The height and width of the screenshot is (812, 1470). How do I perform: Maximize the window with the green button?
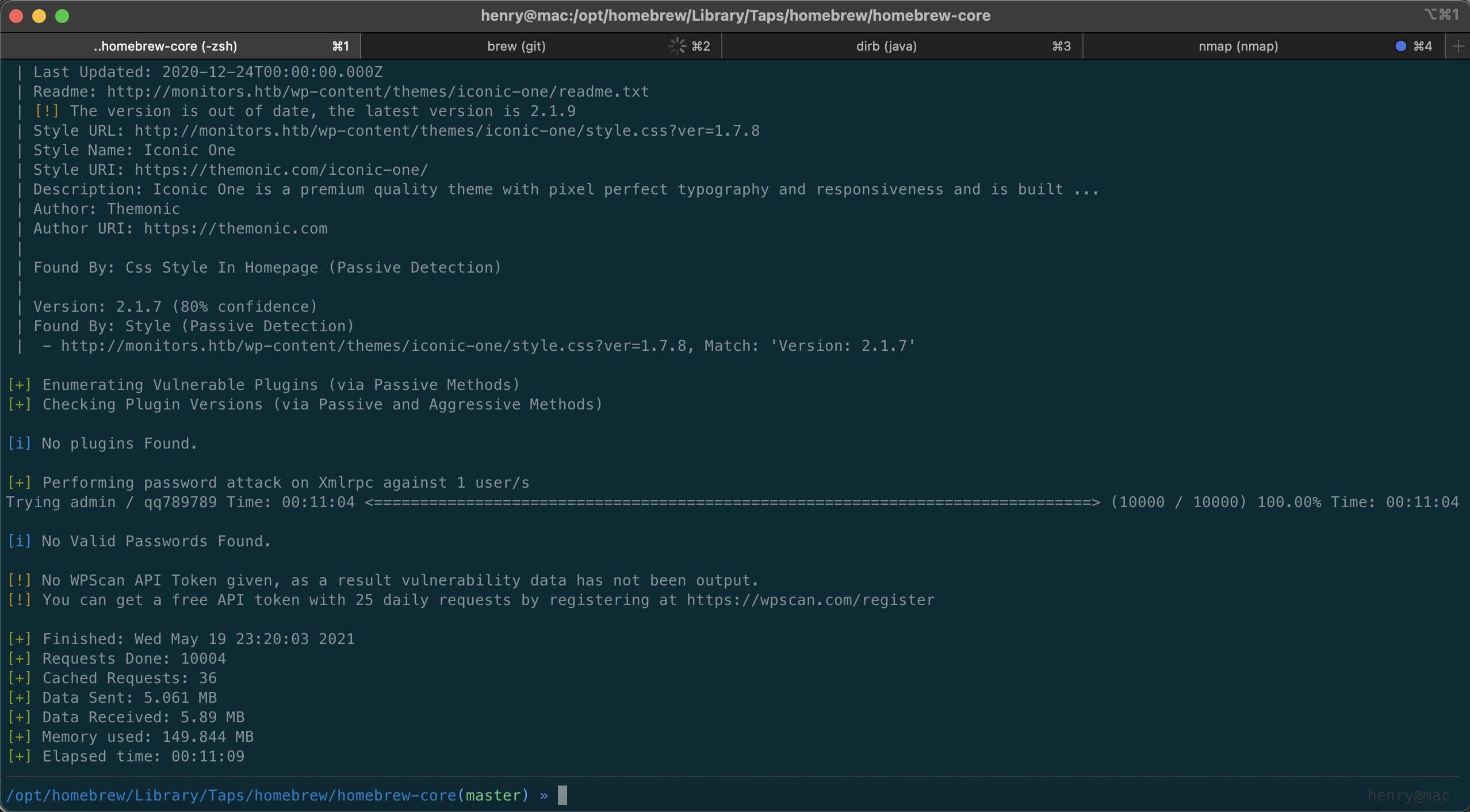62,16
